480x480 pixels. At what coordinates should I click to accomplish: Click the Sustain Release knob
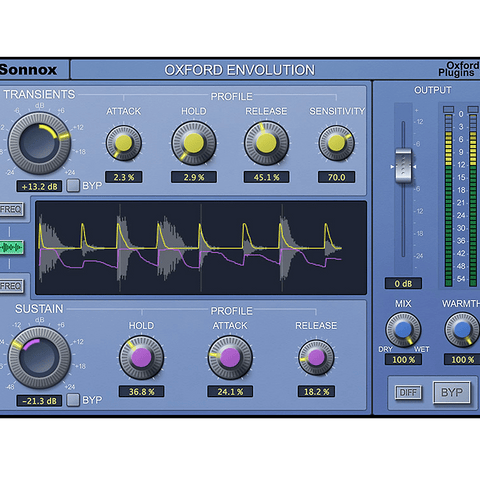(x=316, y=357)
